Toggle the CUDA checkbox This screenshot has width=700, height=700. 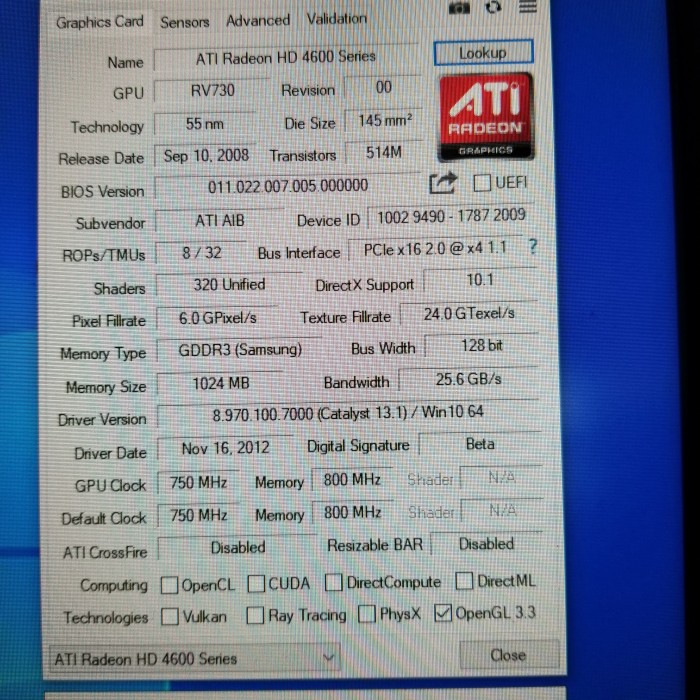[x=256, y=583]
